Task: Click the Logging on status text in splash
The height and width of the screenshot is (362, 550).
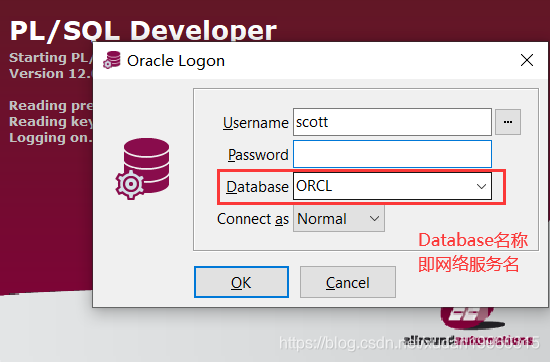Action: (x=51, y=138)
